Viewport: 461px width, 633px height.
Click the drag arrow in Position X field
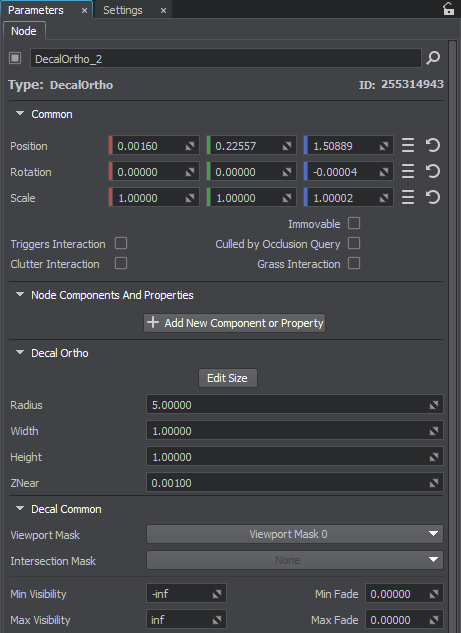[x=189, y=146]
